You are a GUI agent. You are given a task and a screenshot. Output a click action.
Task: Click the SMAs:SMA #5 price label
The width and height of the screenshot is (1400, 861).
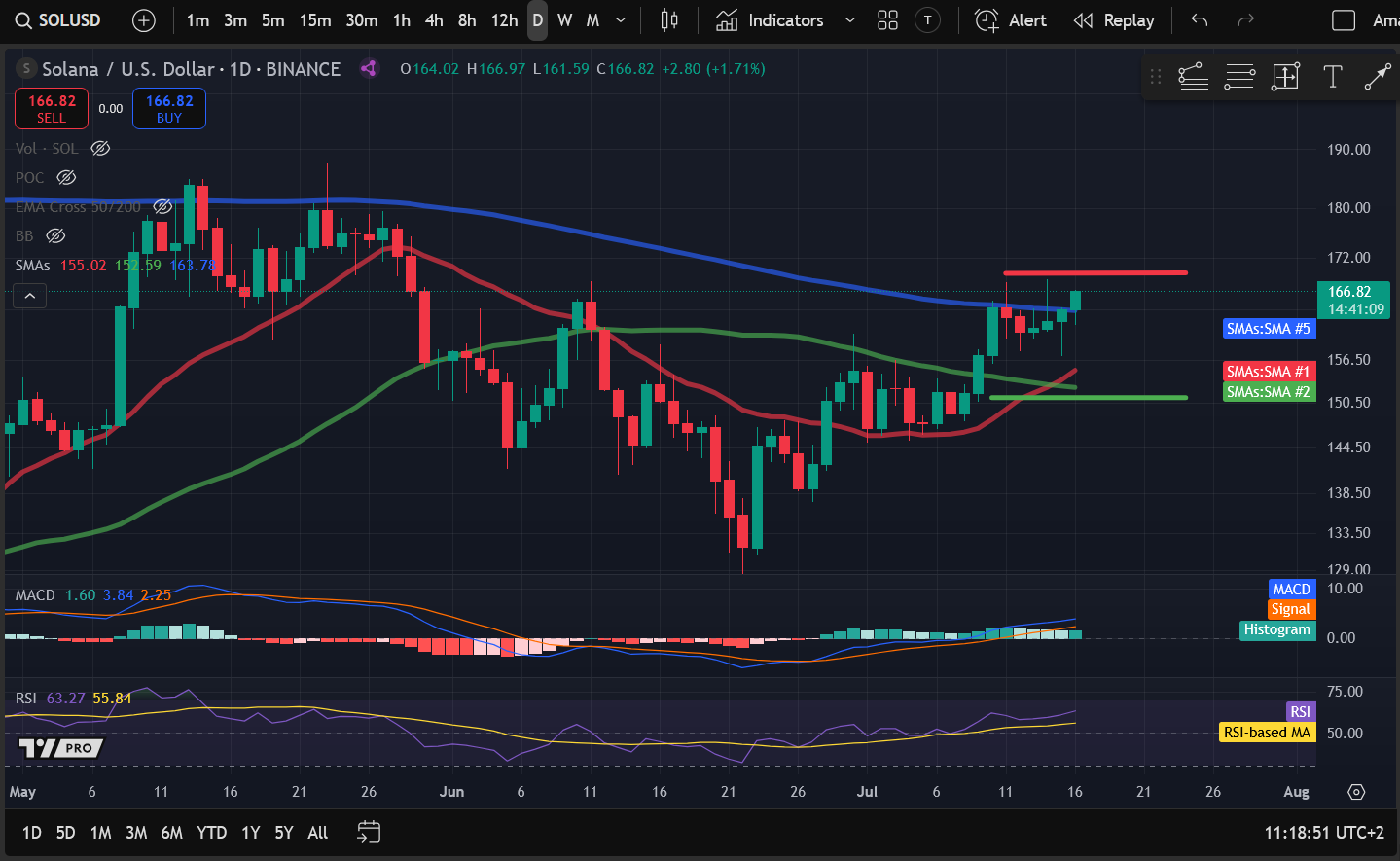click(1269, 329)
